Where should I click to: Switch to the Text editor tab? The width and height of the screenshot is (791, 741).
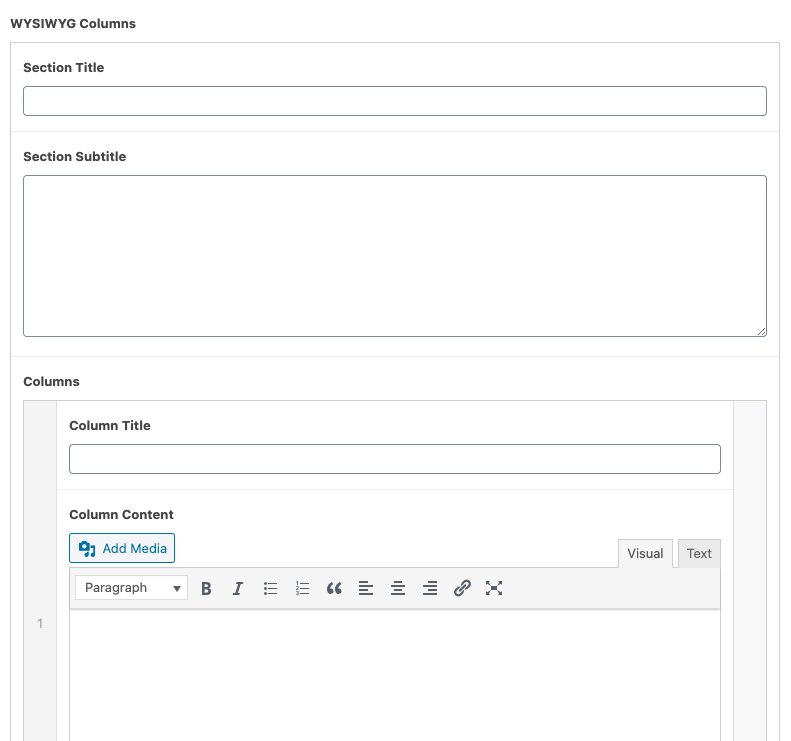pyautogui.click(x=699, y=553)
